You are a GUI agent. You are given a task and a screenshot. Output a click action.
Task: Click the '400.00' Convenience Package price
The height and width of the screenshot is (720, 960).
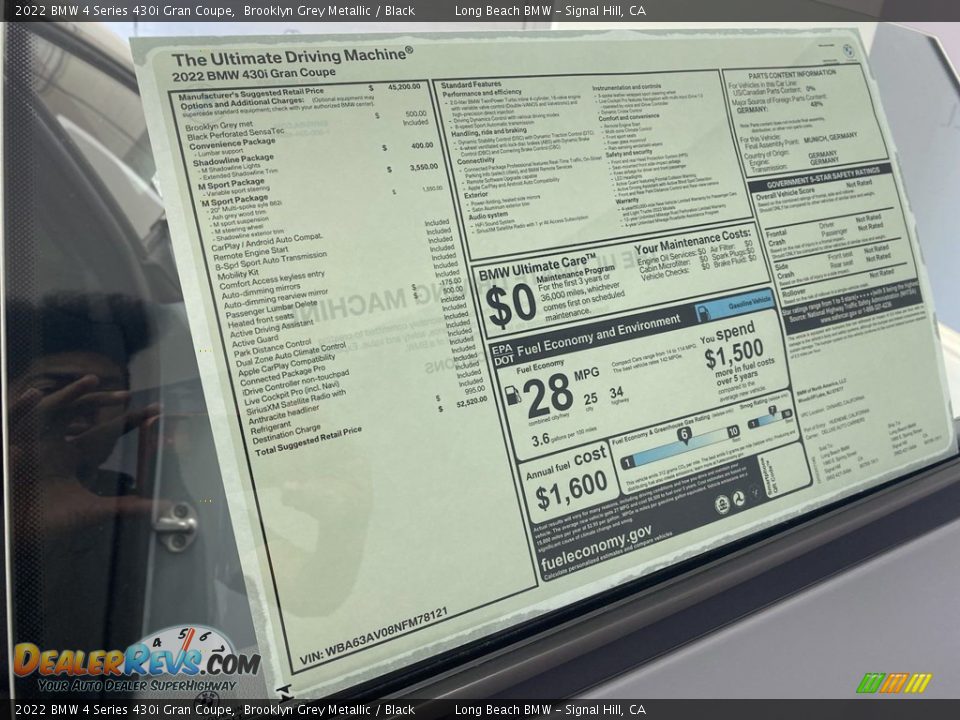pos(422,146)
